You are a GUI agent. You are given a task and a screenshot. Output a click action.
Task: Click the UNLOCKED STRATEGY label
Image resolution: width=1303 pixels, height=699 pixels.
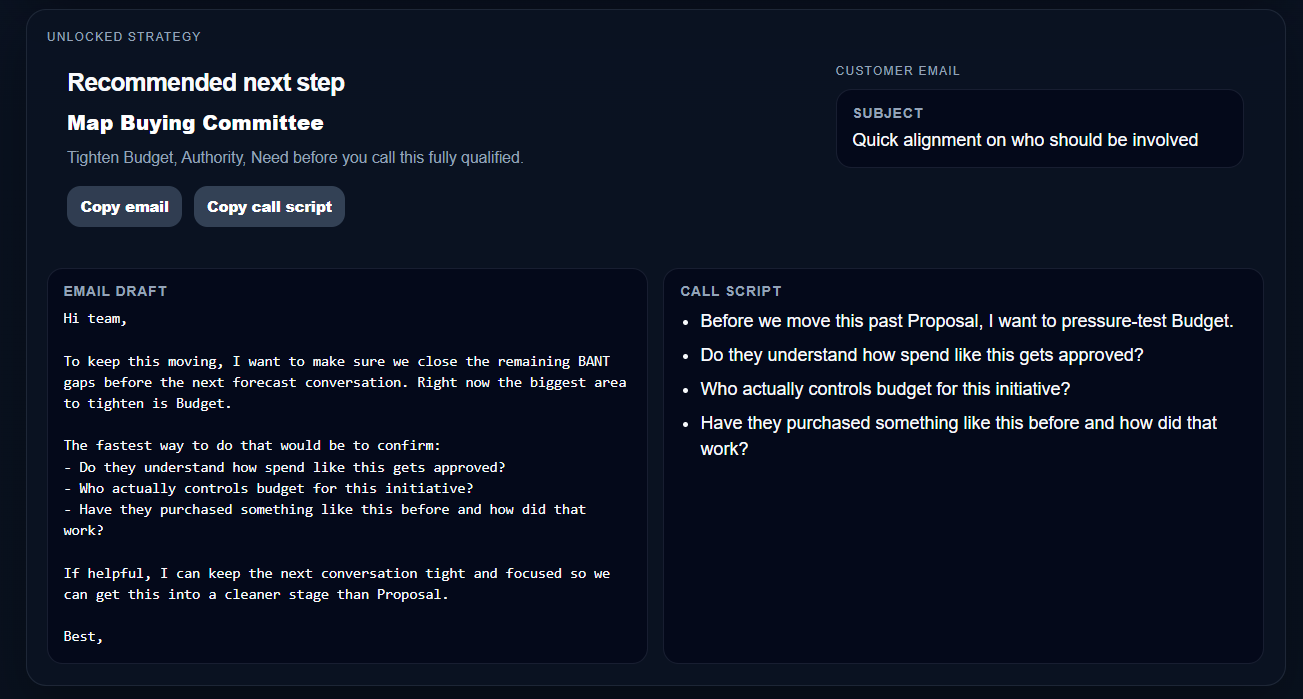click(123, 36)
